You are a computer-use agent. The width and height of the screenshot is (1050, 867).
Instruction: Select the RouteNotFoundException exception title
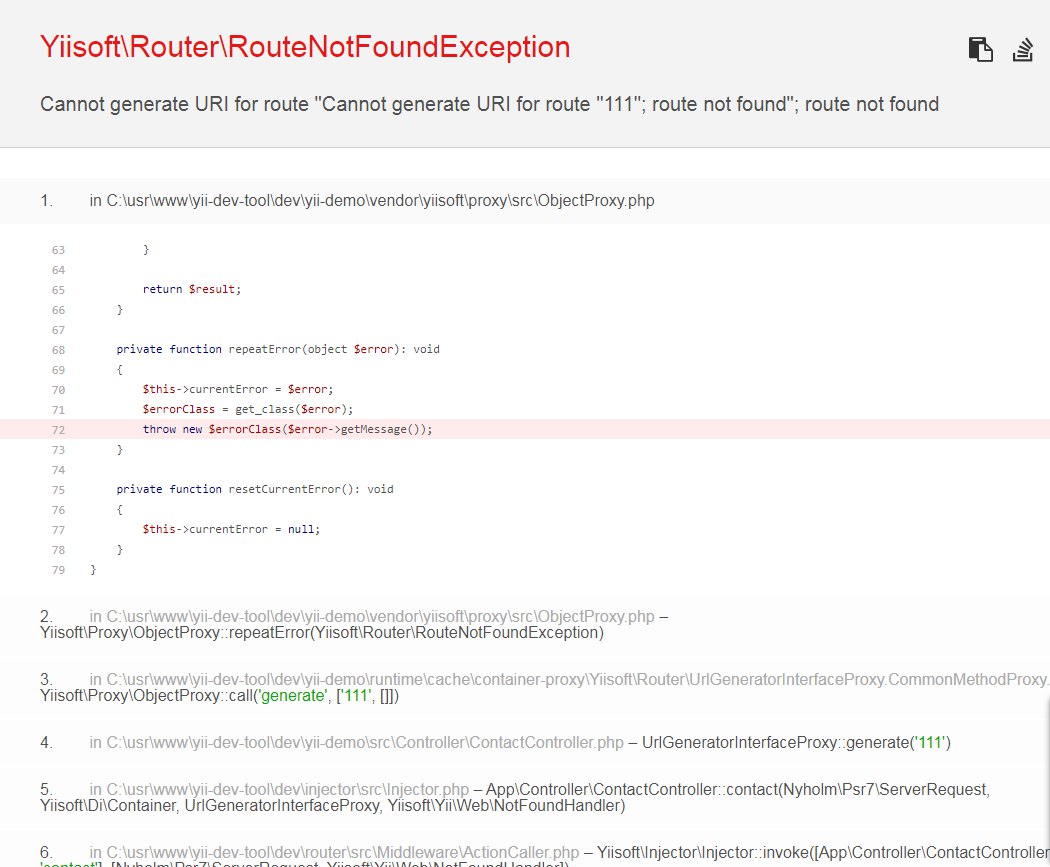pyautogui.click(x=305, y=47)
